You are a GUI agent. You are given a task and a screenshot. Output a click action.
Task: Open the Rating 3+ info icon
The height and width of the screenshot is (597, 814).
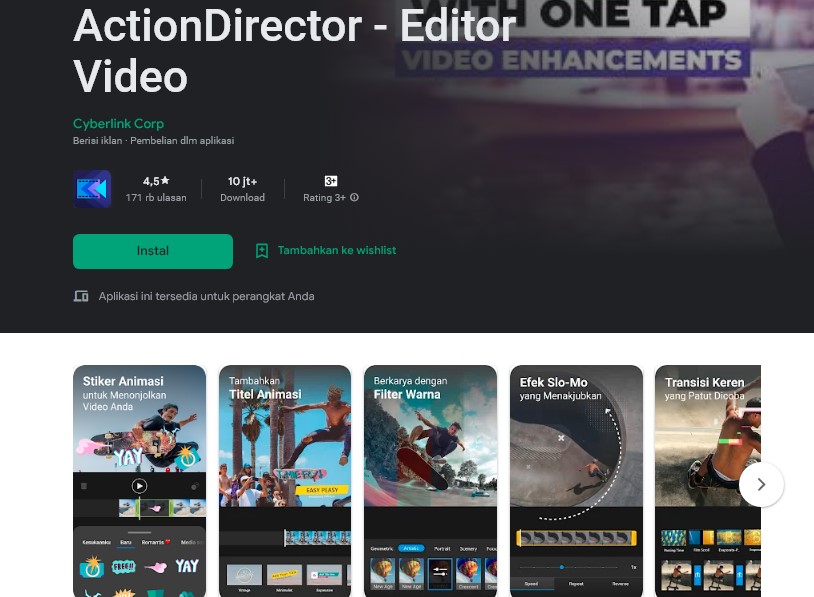click(354, 197)
